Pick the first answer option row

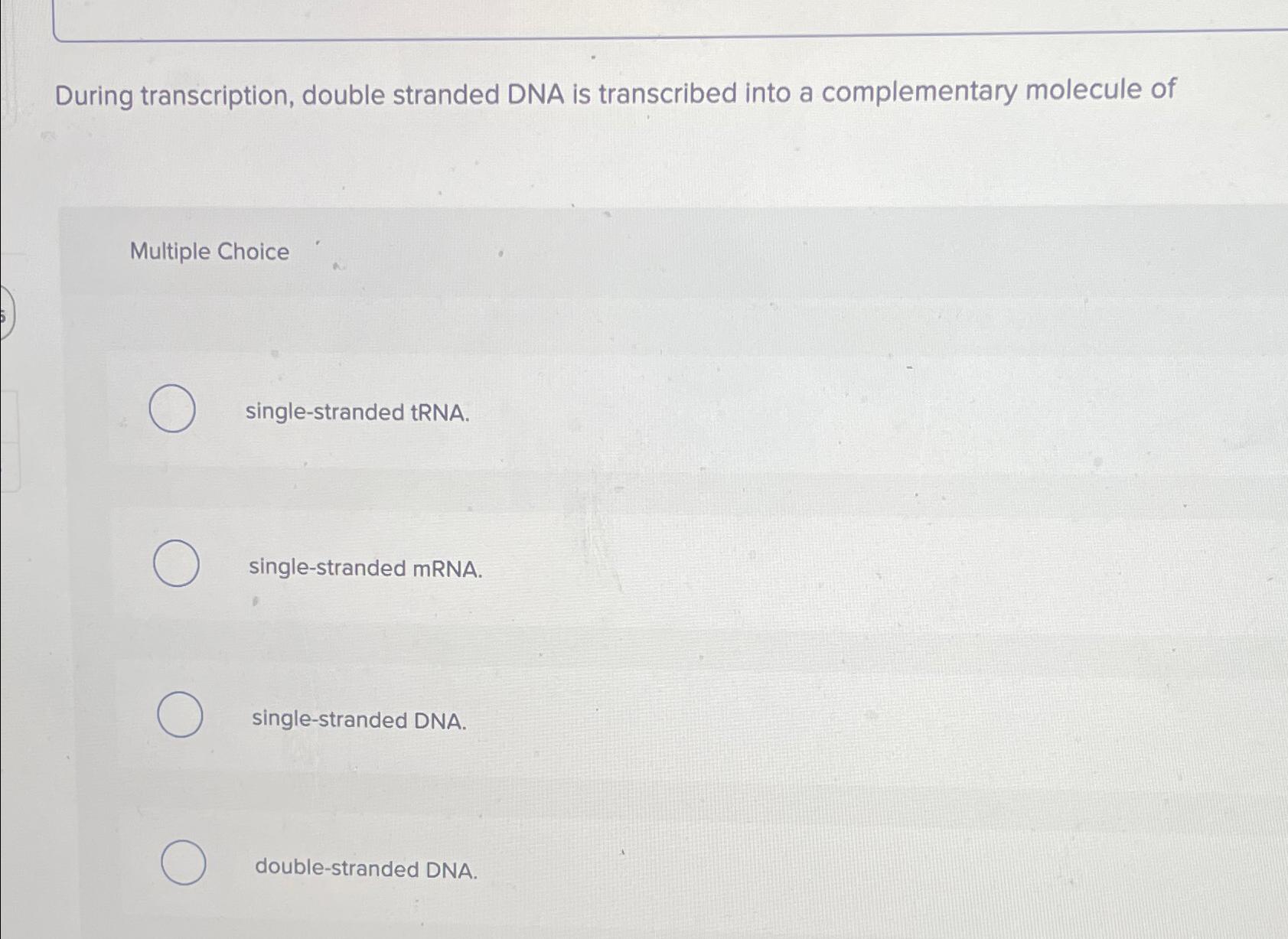pos(612,412)
